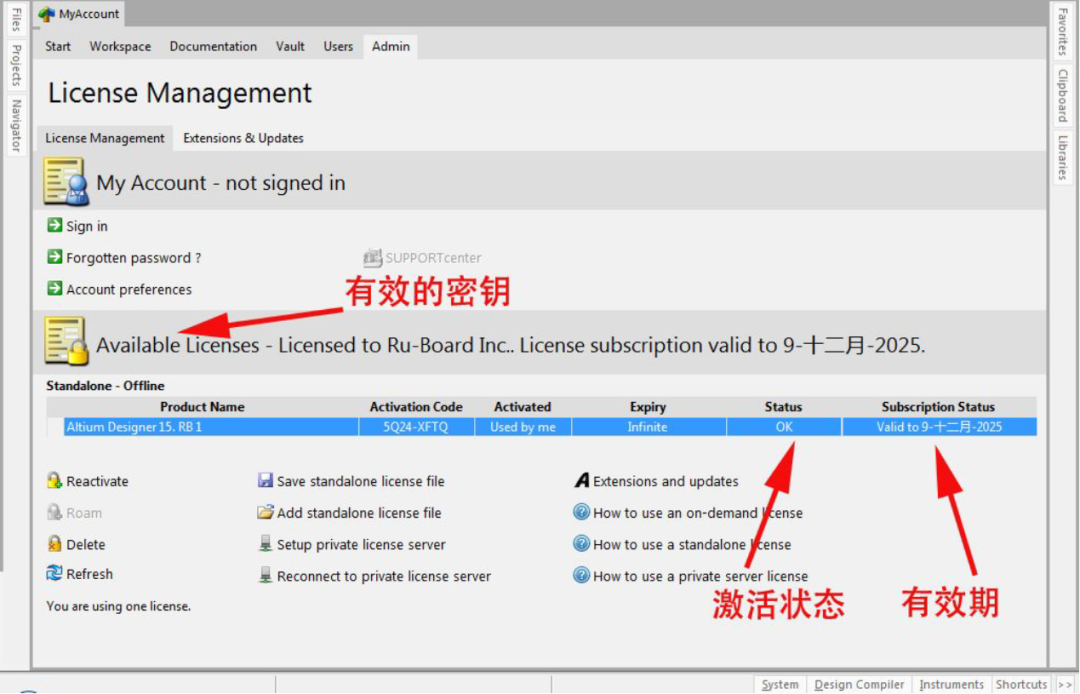The height and width of the screenshot is (694, 1080).
Task: Open How to use a private server license
Action: tap(700, 576)
